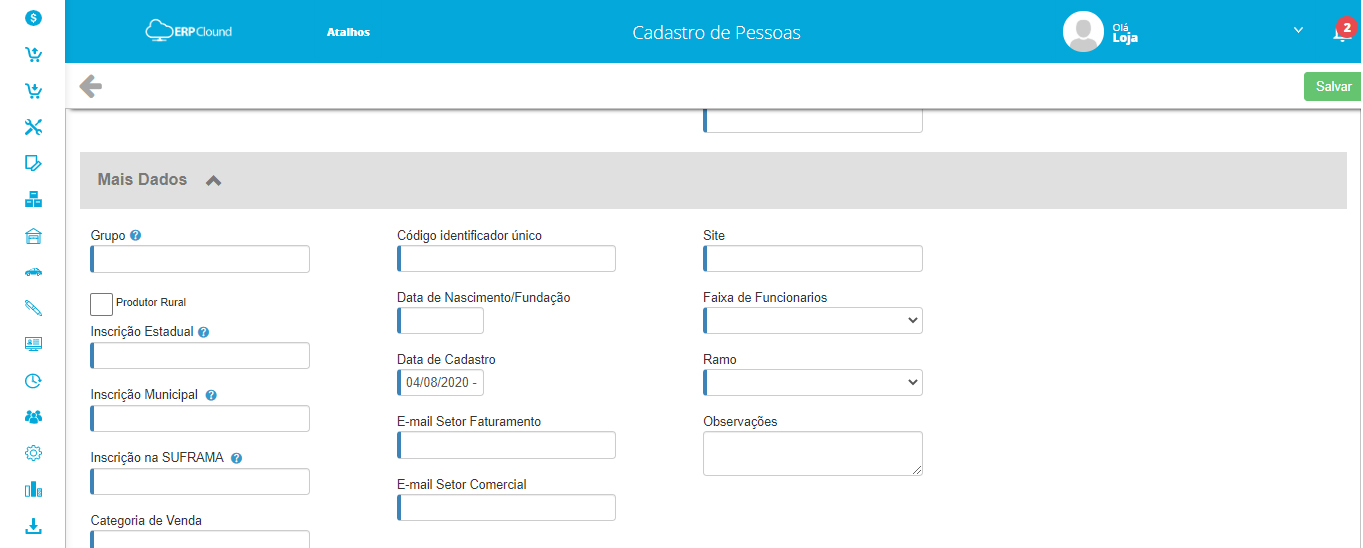Select the car vehicles icon in sidebar
Image resolution: width=1363 pixels, height=548 pixels.
click(x=33, y=271)
